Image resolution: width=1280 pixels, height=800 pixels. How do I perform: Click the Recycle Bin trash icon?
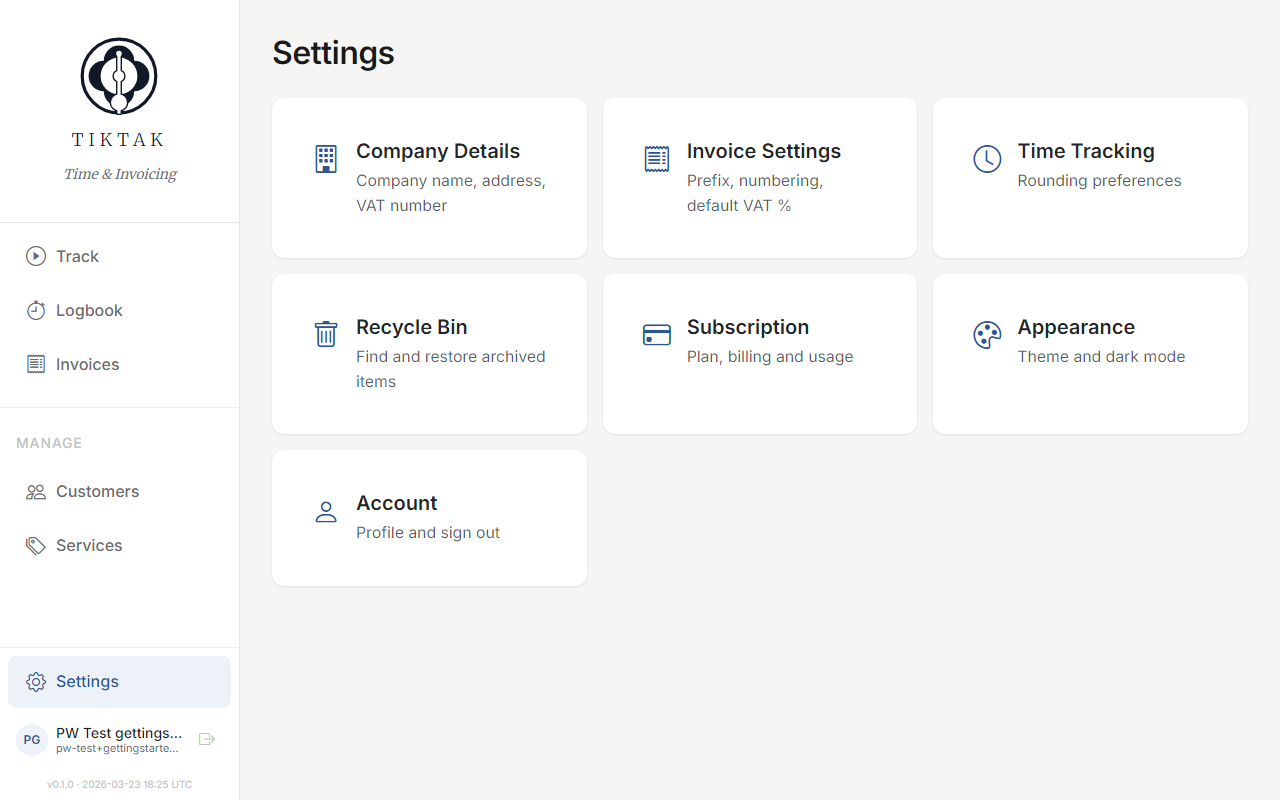pyautogui.click(x=325, y=334)
